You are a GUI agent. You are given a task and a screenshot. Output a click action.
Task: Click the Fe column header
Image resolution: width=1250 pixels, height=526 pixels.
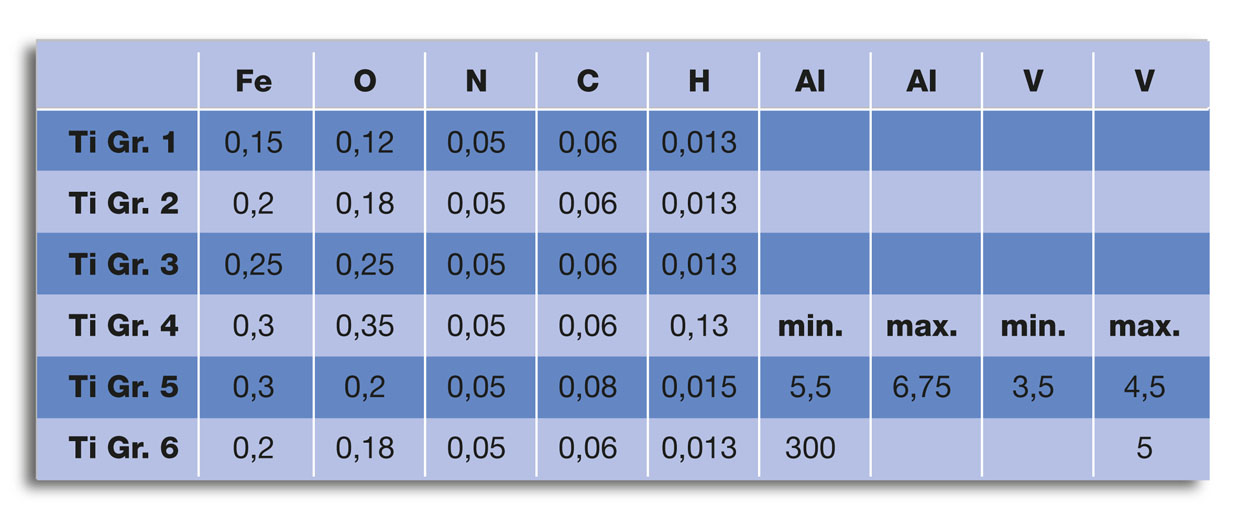tap(254, 82)
